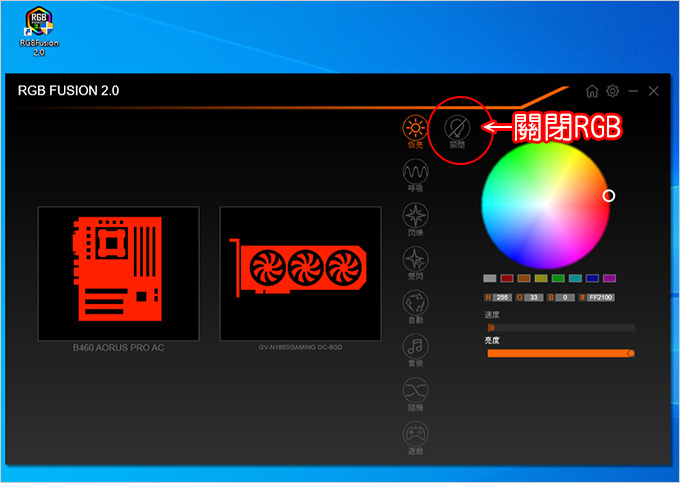The width and height of the screenshot is (680, 483).
Task: Pick the blue color swatch
Action: click(x=592, y=278)
